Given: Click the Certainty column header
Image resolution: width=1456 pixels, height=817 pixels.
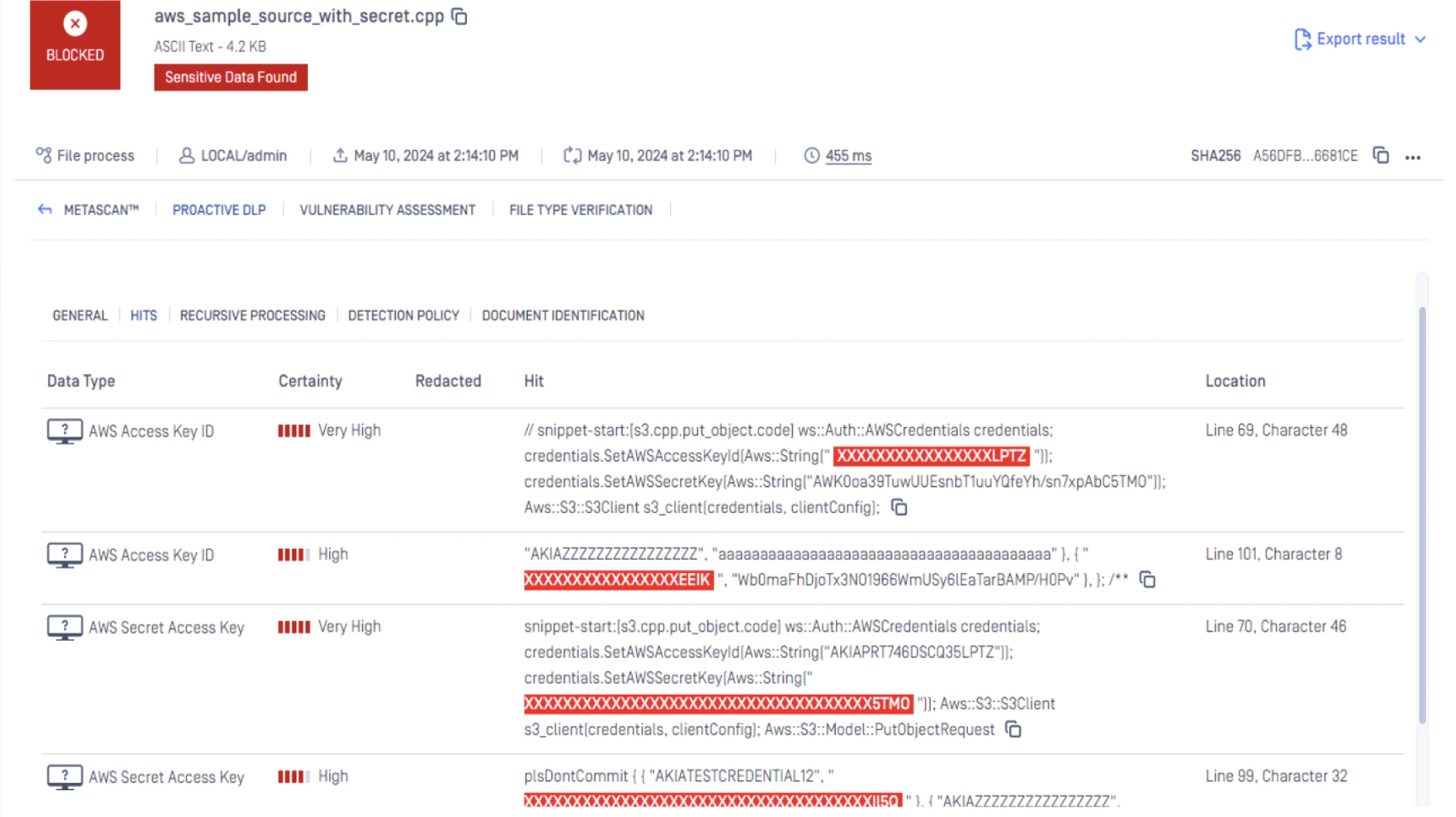Looking at the screenshot, I should [x=310, y=381].
